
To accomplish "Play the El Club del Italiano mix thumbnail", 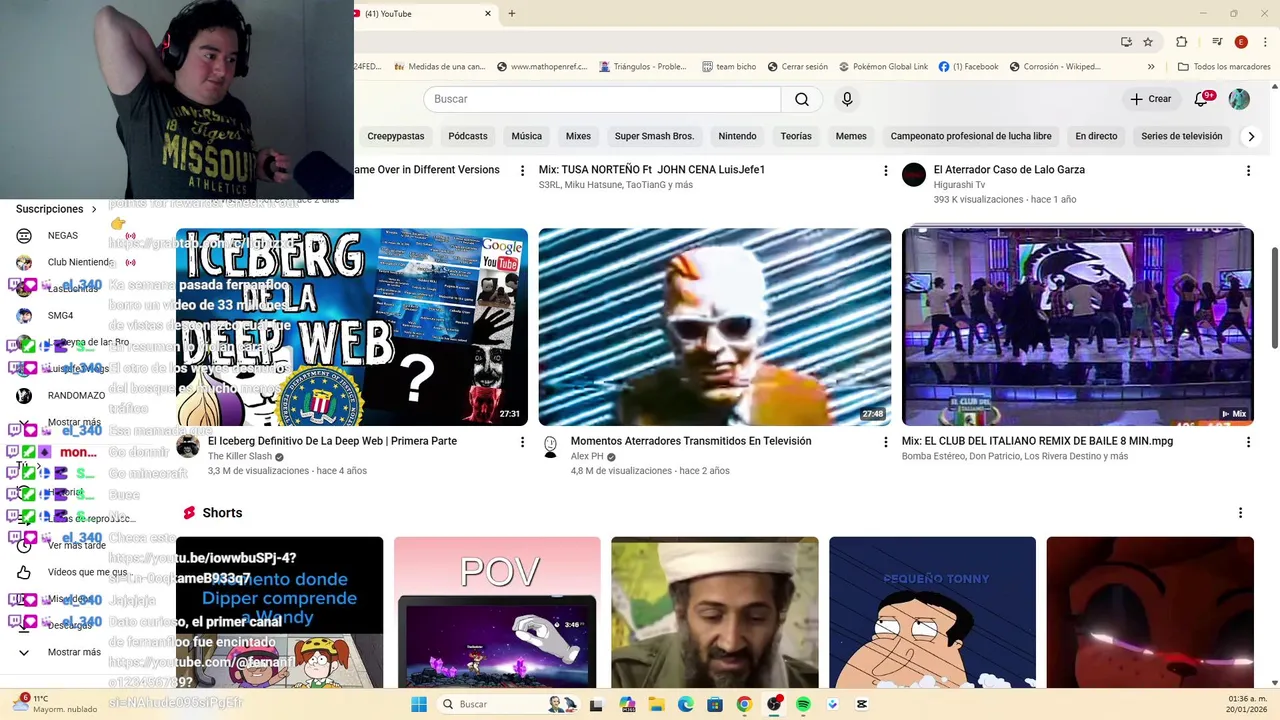I will 1078,327.
